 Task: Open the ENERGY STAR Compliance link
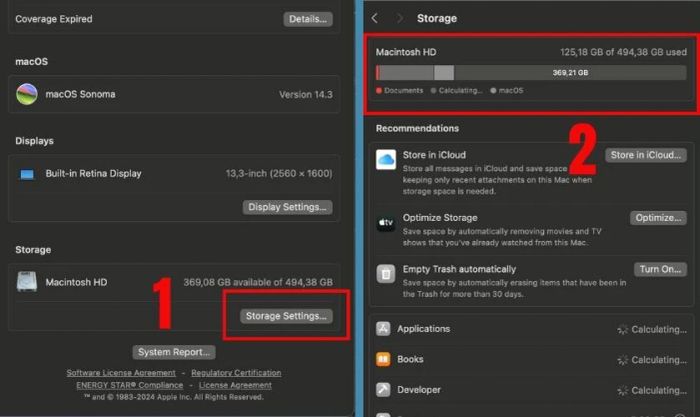pos(129,385)
